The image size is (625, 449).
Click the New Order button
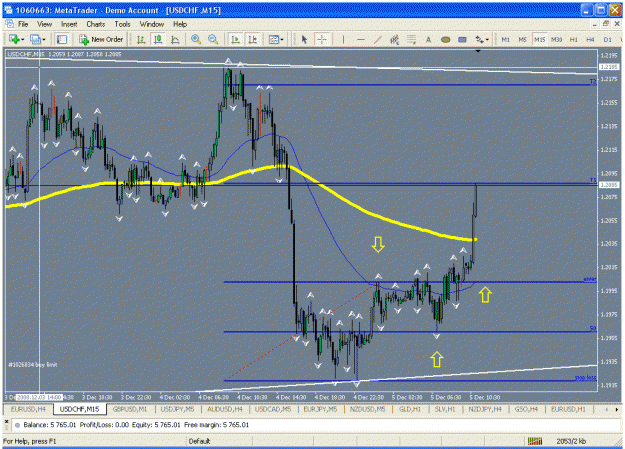point(101,39)
